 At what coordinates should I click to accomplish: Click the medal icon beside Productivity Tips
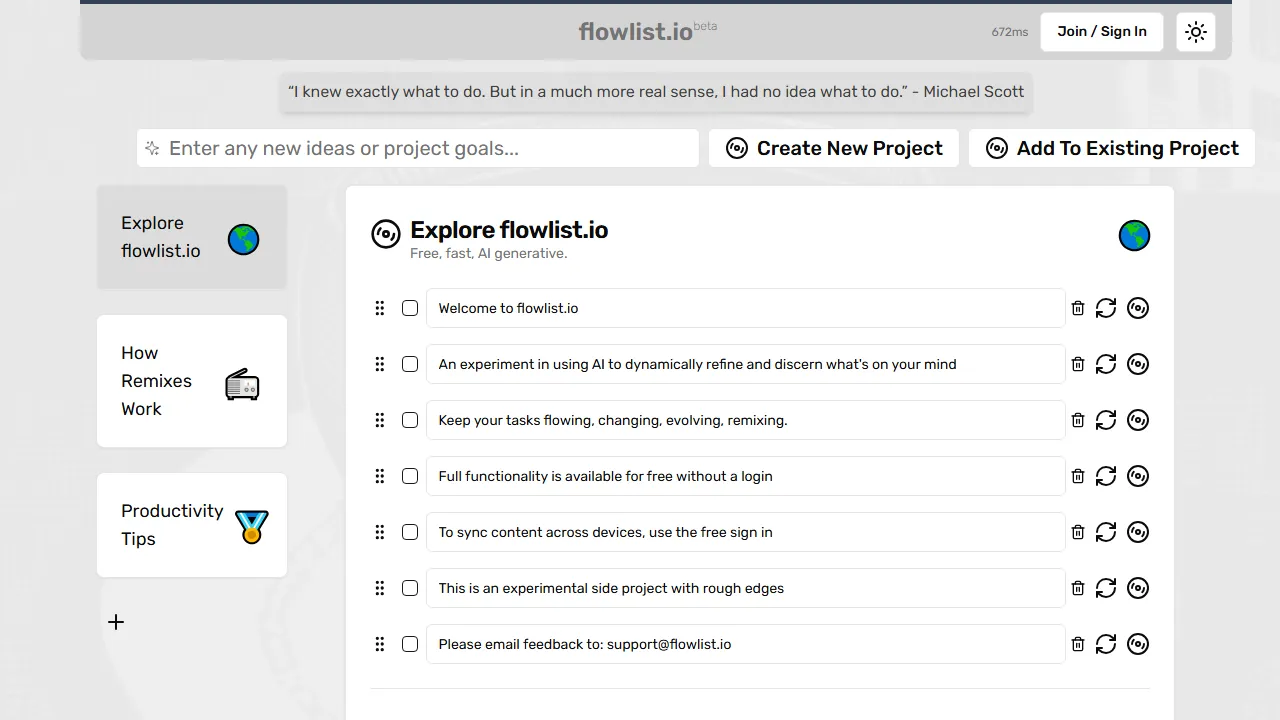[x=251, y=525]
